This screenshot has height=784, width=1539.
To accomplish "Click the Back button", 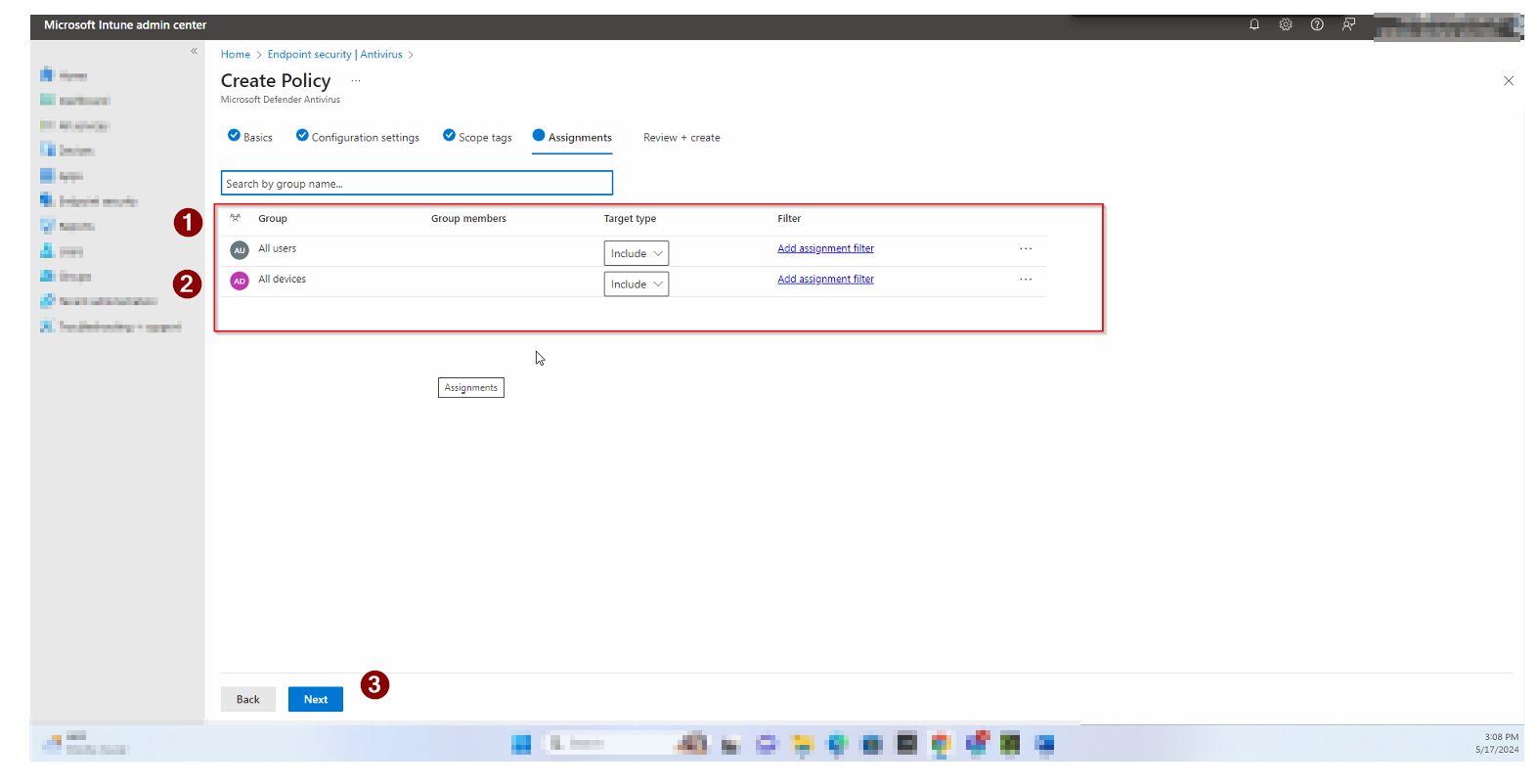I will tap(248, 699).
